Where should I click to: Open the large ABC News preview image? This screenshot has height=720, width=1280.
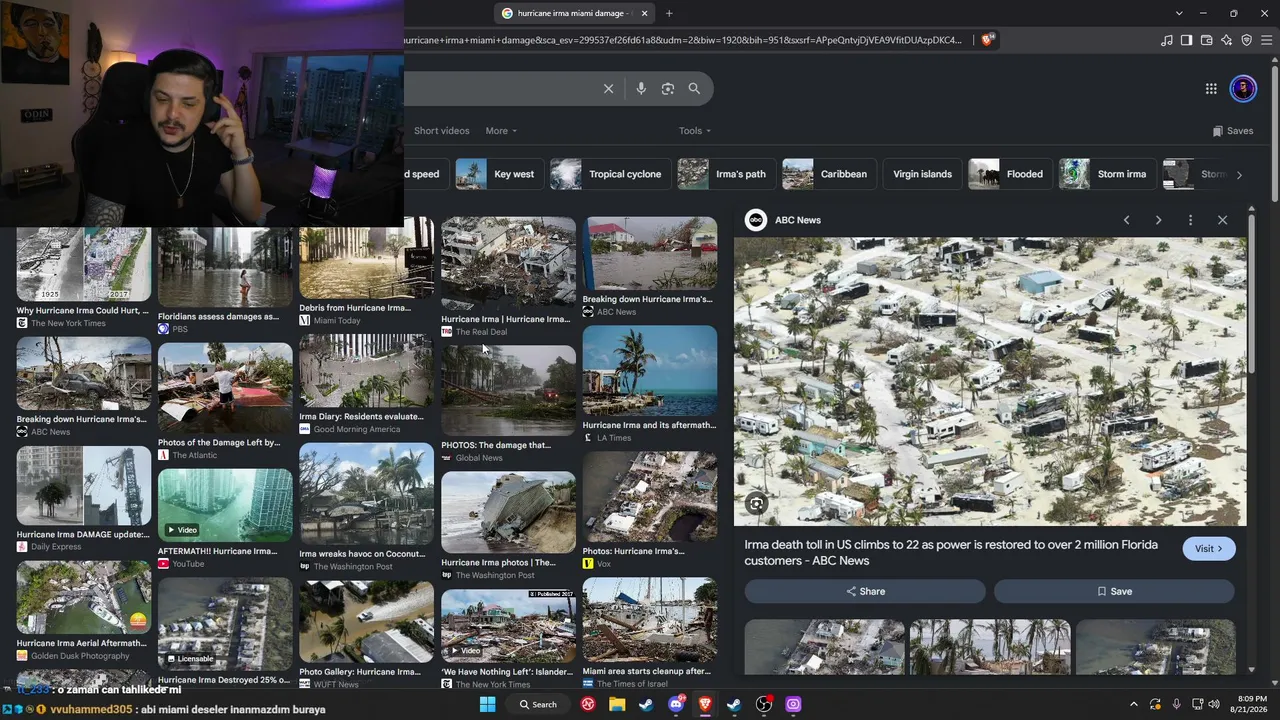(x=990, y=382)
